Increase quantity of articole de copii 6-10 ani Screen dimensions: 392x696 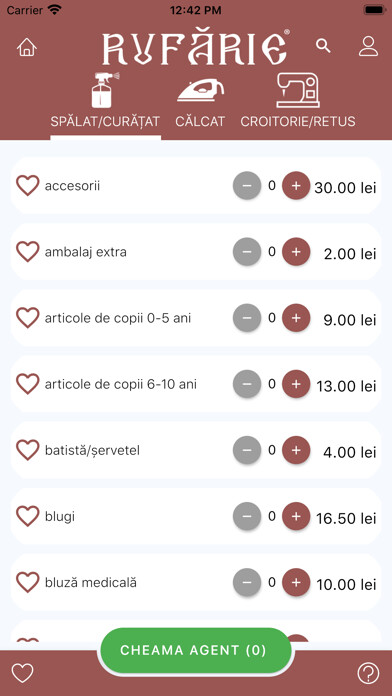pyautogui.click(x=296, y=384)
